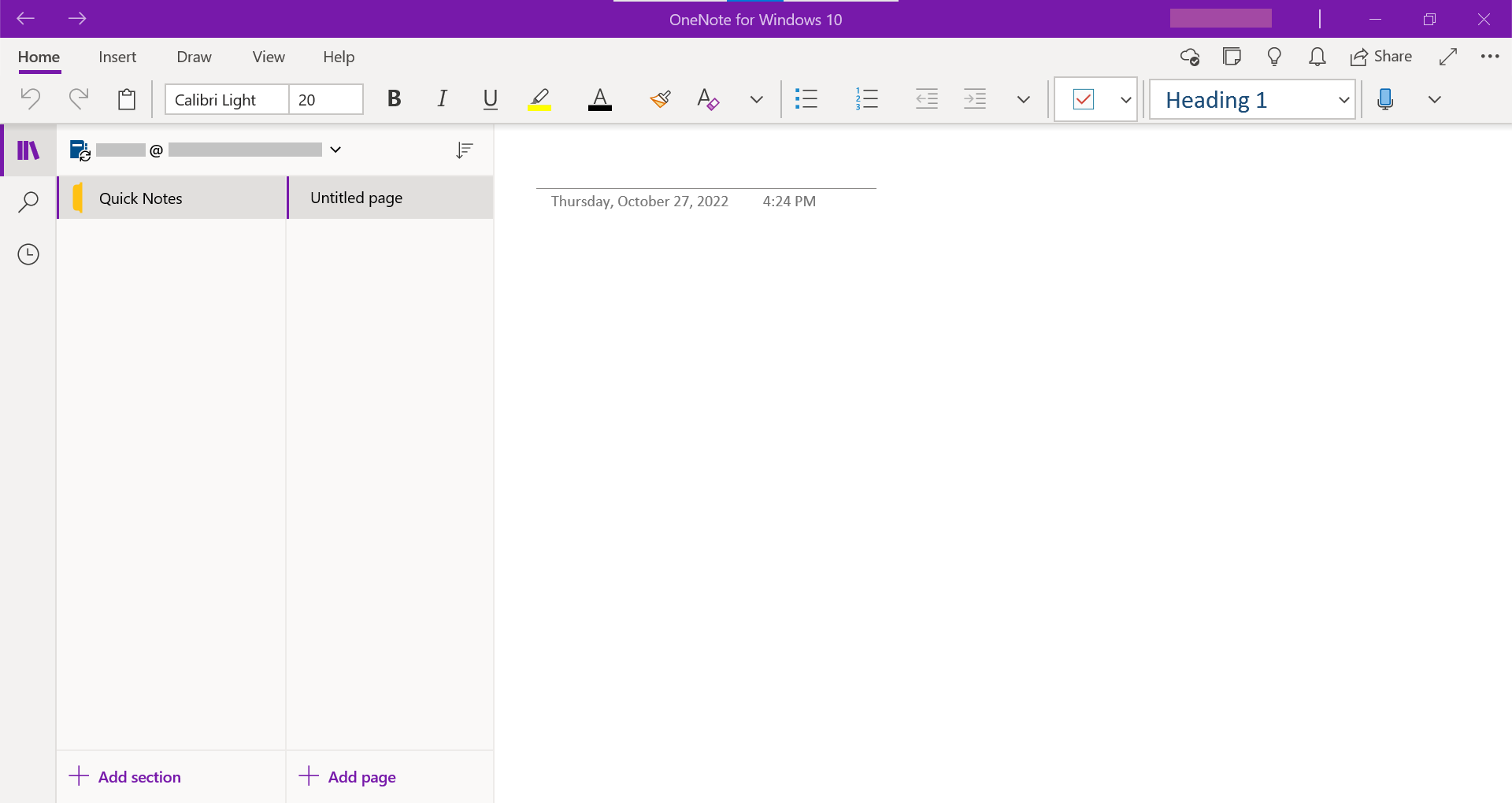Click the Forward navigation arrow
This screenshot has height=803, width=1512.
pyautogui.click(x=77, y=18)
